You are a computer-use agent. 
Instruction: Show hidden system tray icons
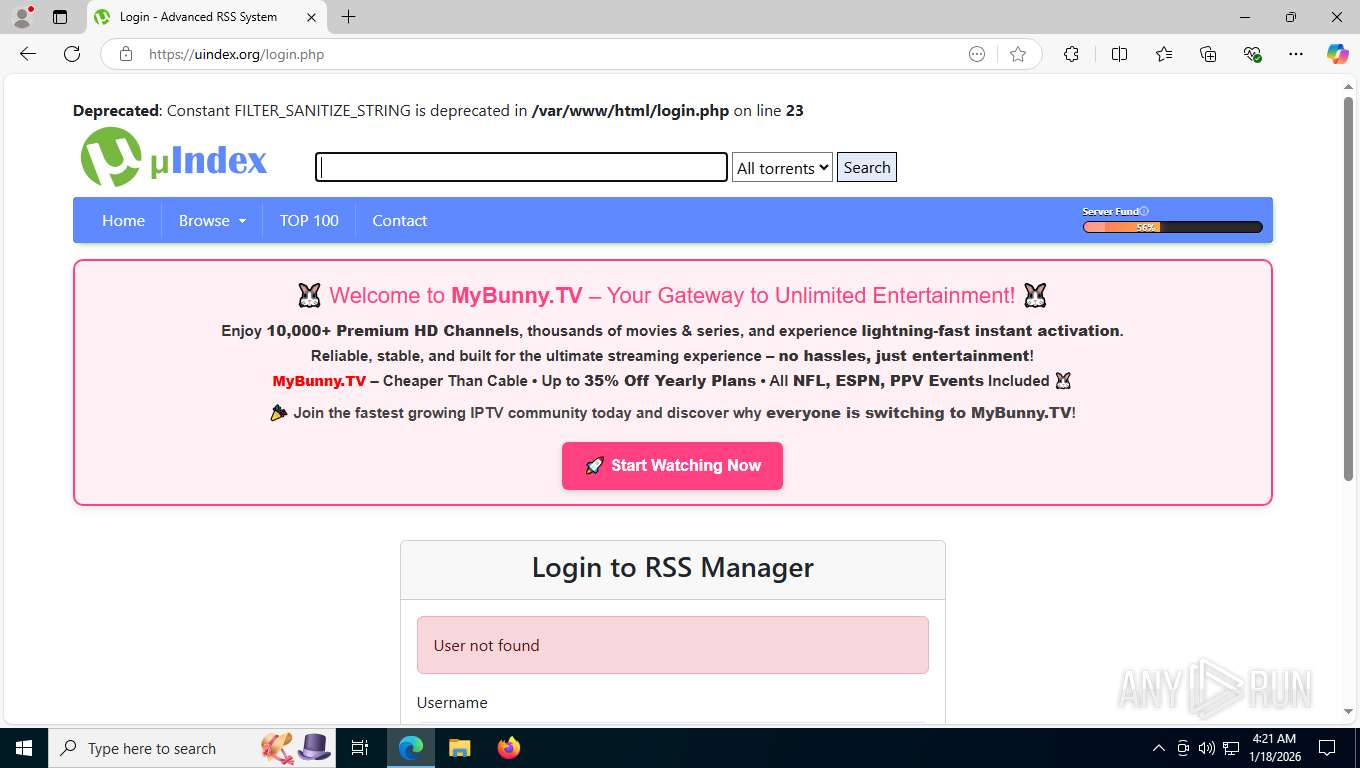click(x=1159, y=748)
